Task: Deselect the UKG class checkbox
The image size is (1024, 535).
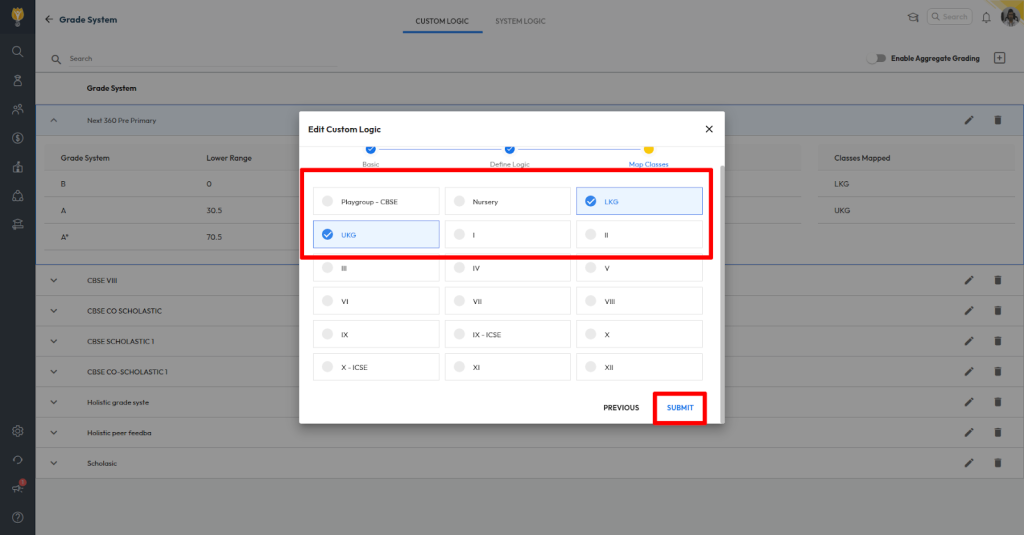Action: [x=327, y=234]
